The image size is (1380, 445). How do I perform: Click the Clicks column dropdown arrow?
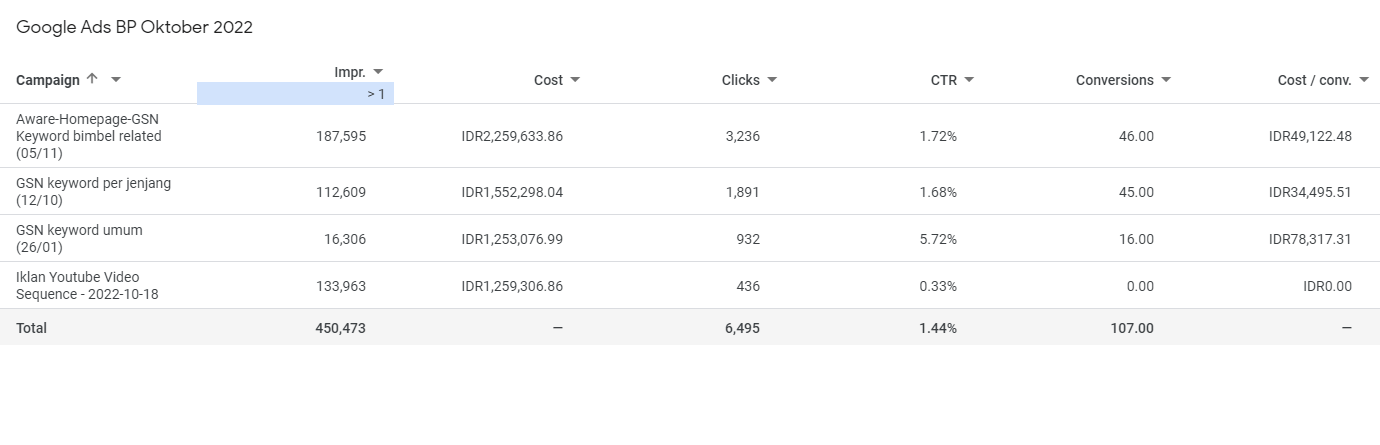click(772, 80)
